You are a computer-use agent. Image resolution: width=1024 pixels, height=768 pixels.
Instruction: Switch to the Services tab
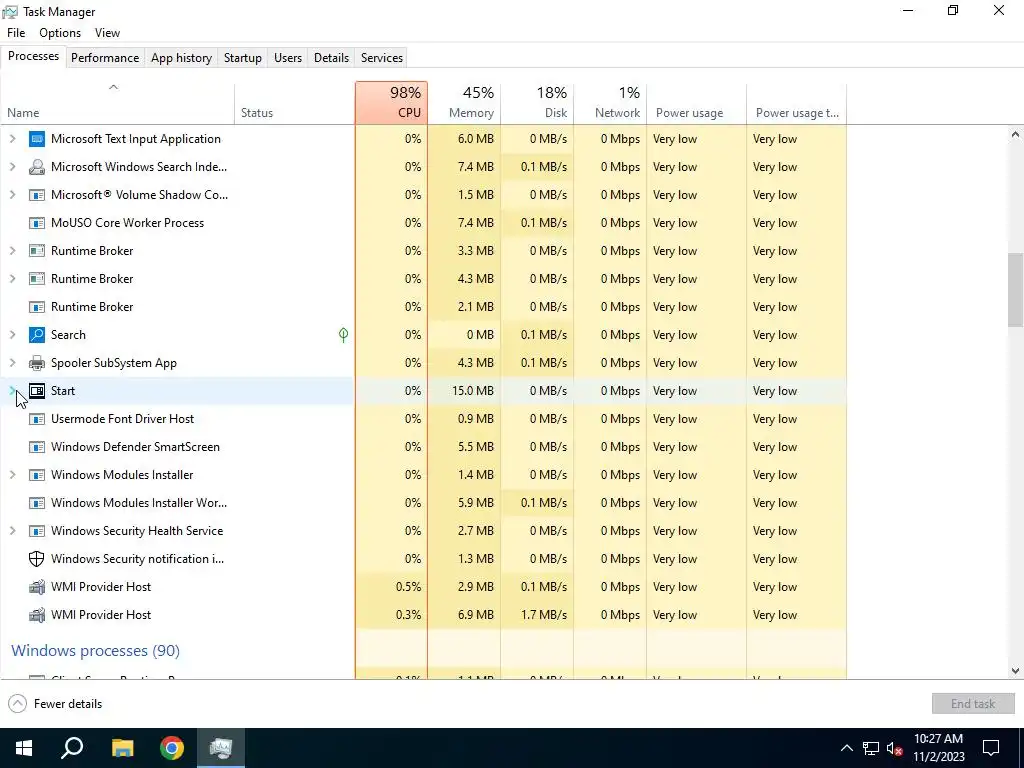(x=382, y=57)
